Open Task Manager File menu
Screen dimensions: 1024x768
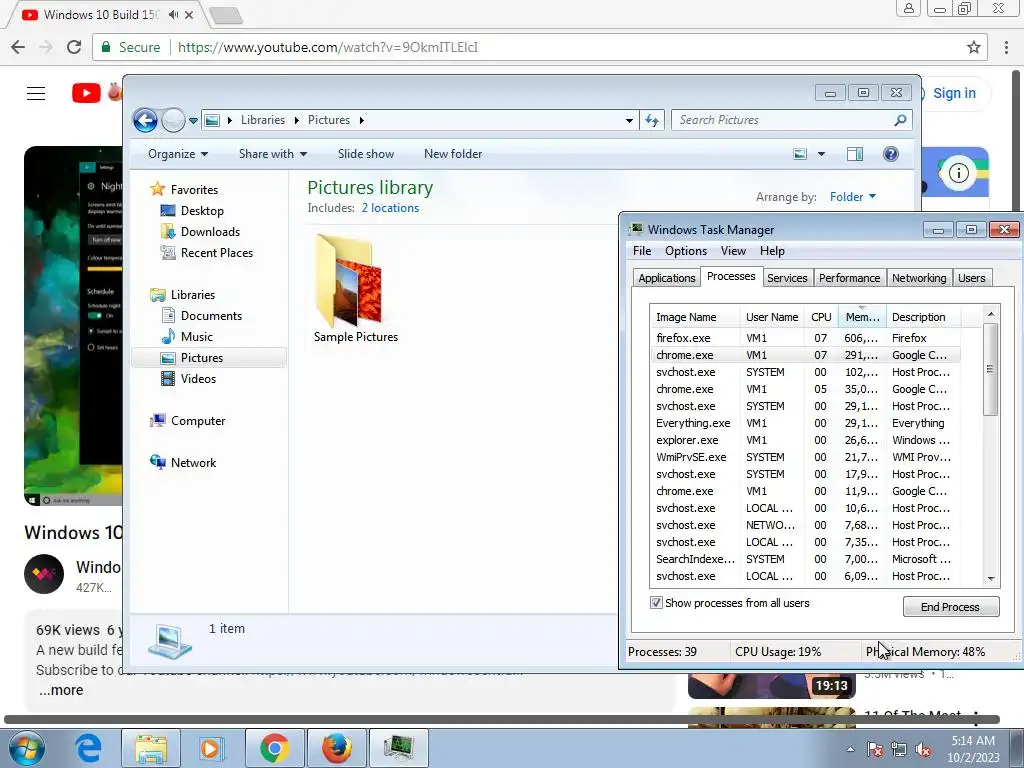pos(642,251)
